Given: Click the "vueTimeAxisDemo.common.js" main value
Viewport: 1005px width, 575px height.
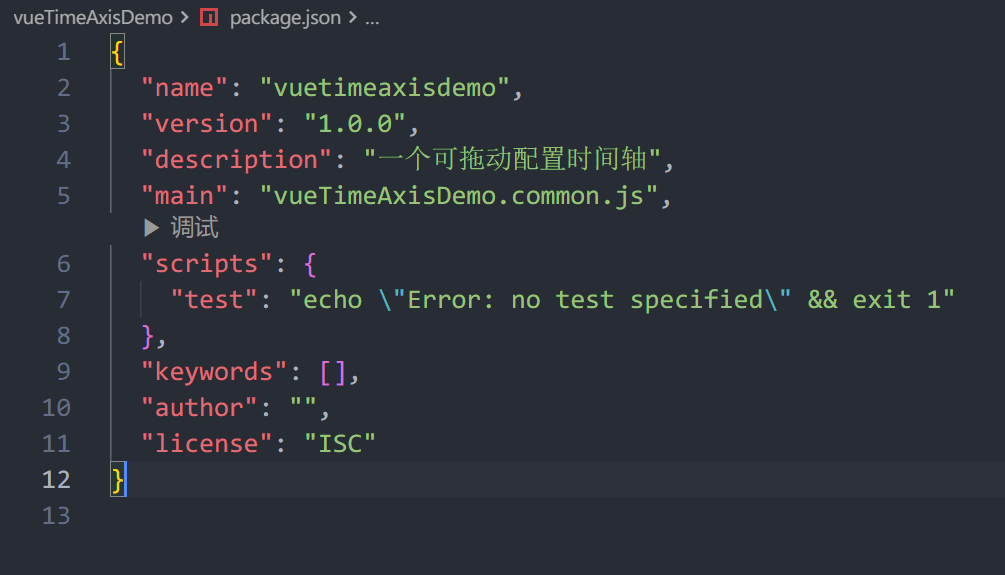Looking at the screenshot, I should tap(458, 196).
